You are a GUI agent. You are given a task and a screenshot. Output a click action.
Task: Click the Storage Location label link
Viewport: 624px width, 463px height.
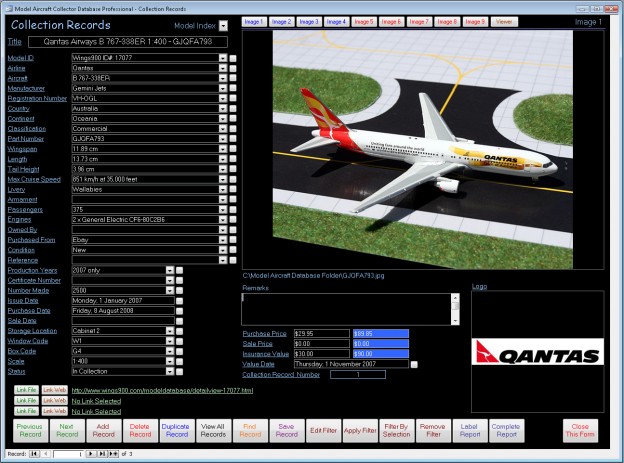pyautogui.click(x=32, y=331)
